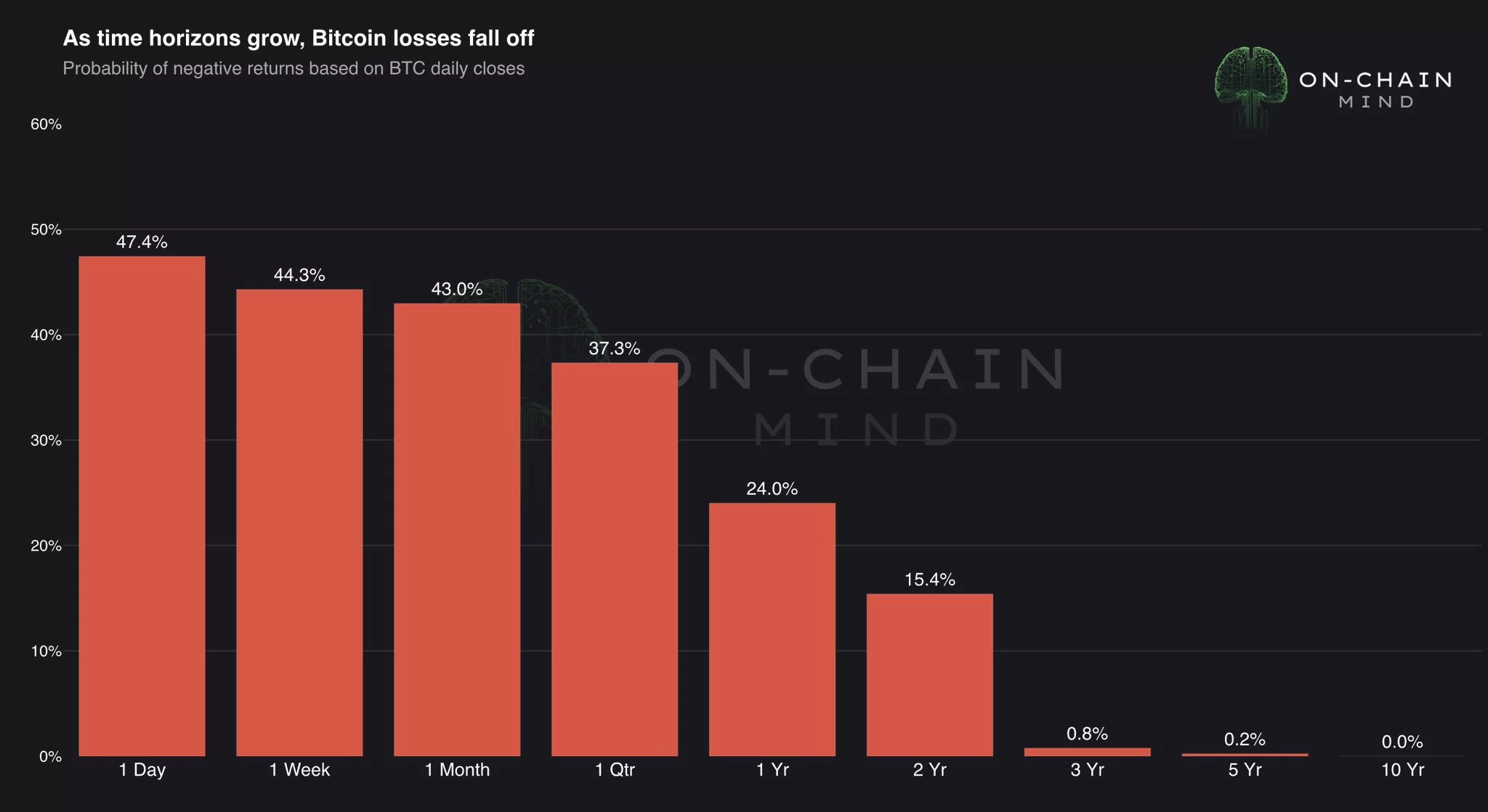Click the thin 3 Yr bar
This screenshot has width=1488, height=812.
(x=1087, y=752)
